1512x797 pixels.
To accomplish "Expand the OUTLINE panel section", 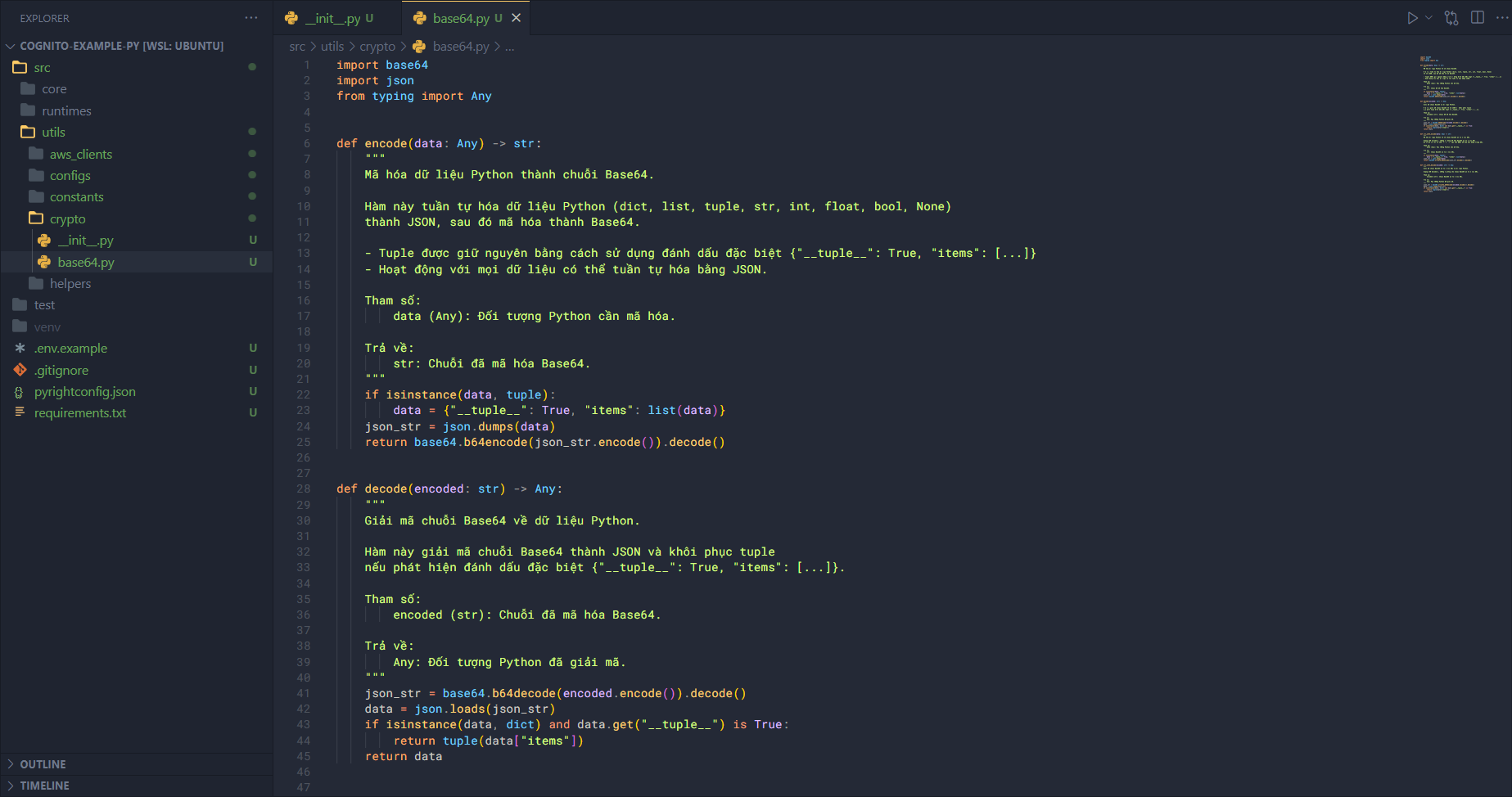I will point(43,764).
